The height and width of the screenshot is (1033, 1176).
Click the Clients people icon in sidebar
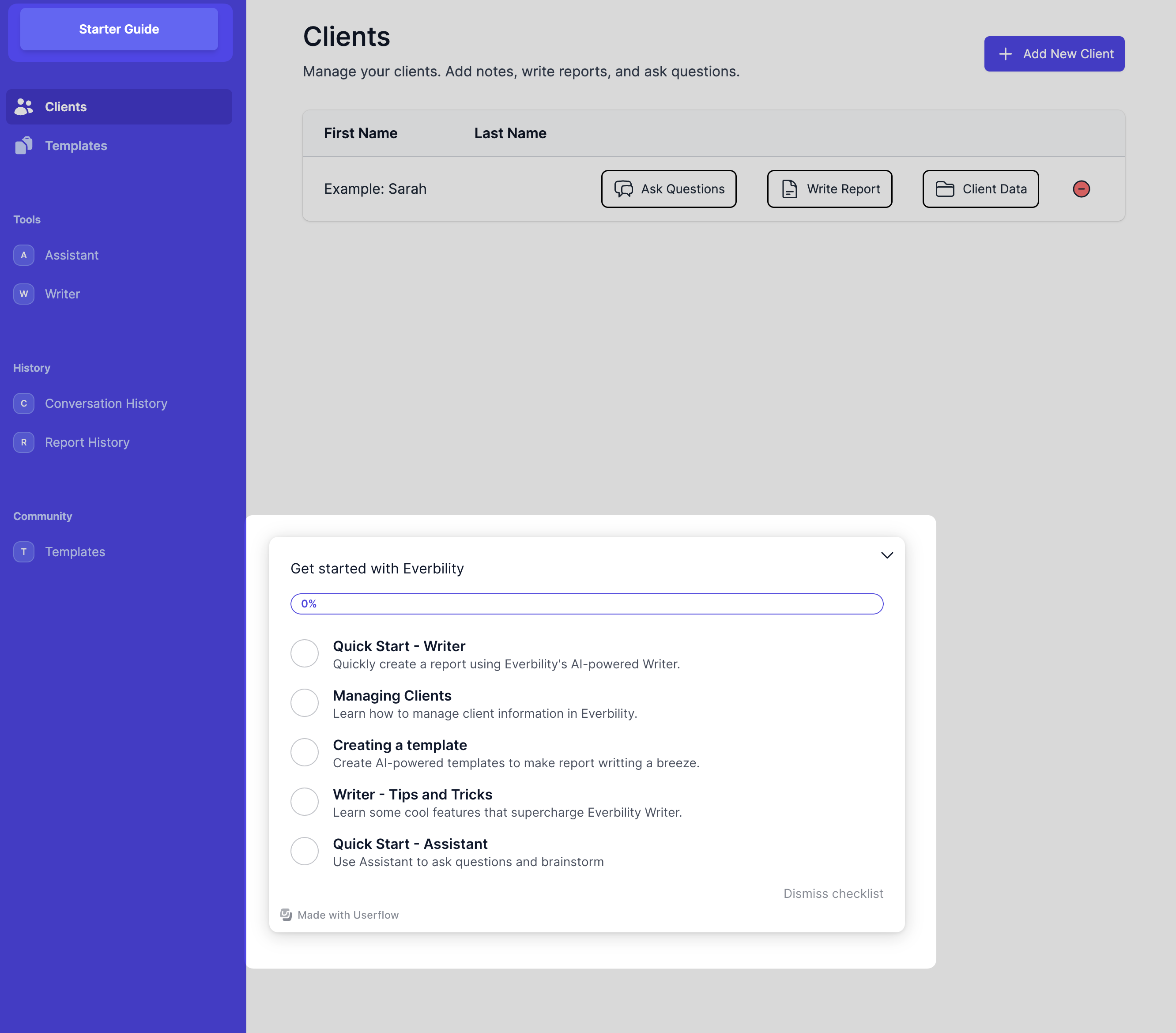click(x=23, y=106)
